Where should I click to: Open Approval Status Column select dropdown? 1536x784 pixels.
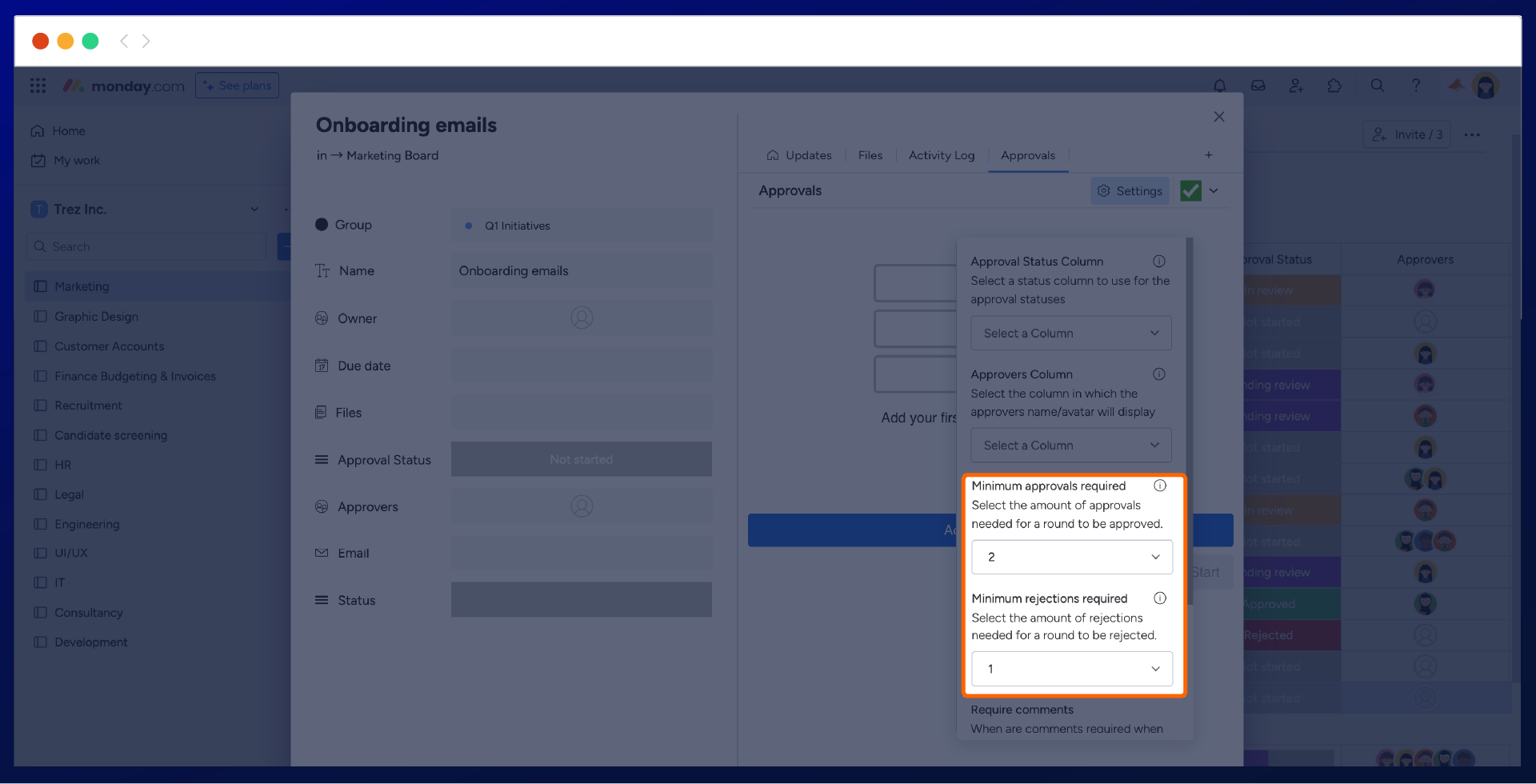(1070, 333)
